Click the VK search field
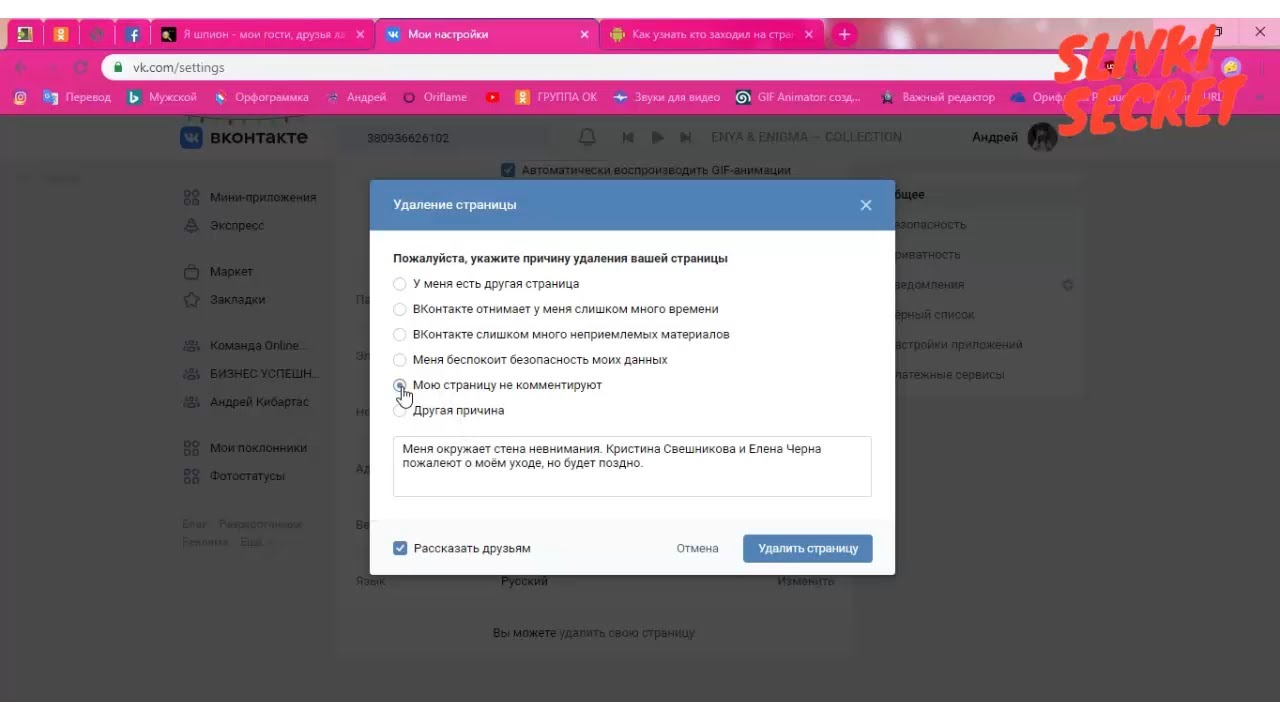1280x720 pixels. [x=450, y=138]
